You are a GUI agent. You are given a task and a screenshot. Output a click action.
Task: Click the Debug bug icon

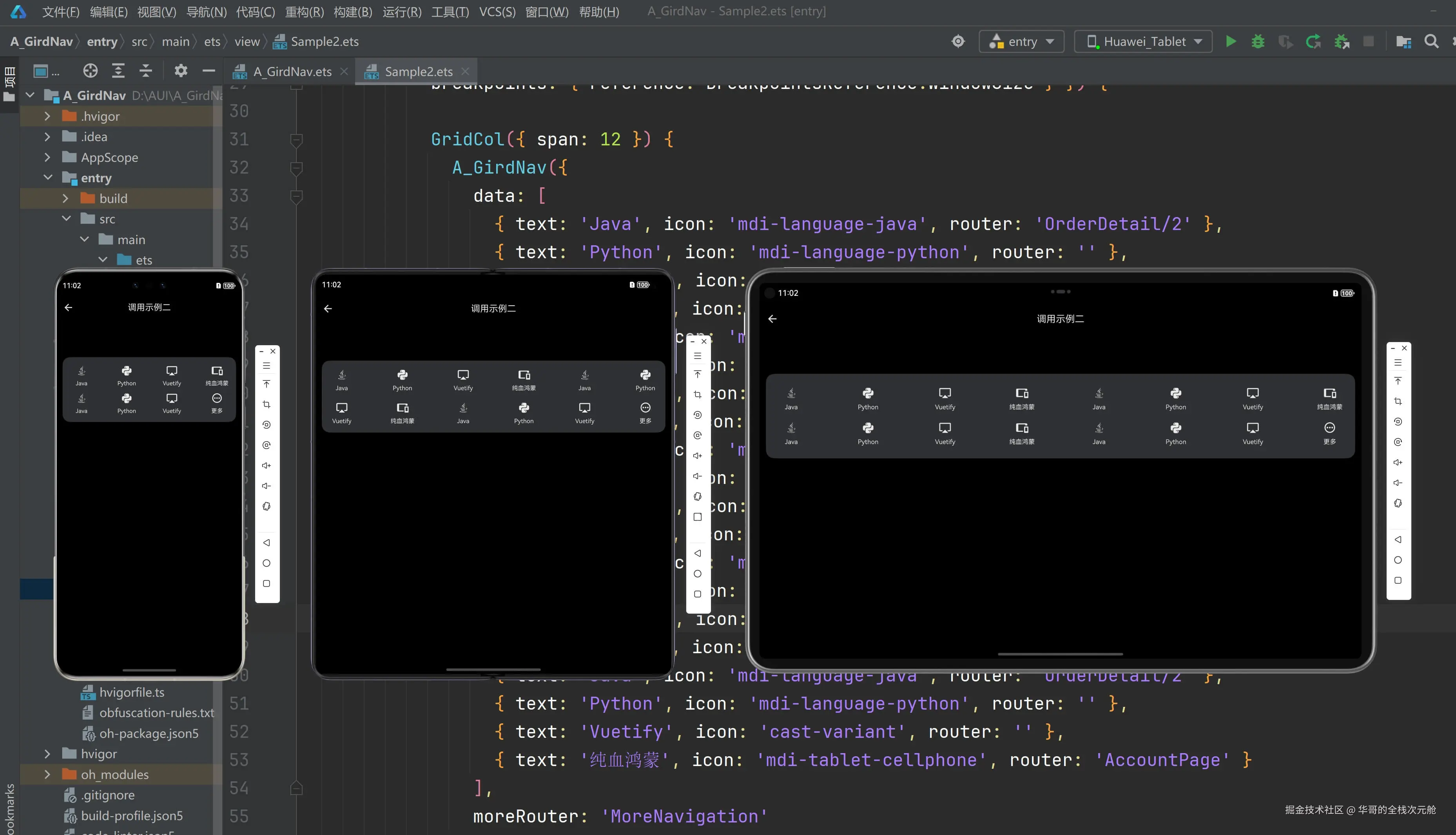(1258, 41)
